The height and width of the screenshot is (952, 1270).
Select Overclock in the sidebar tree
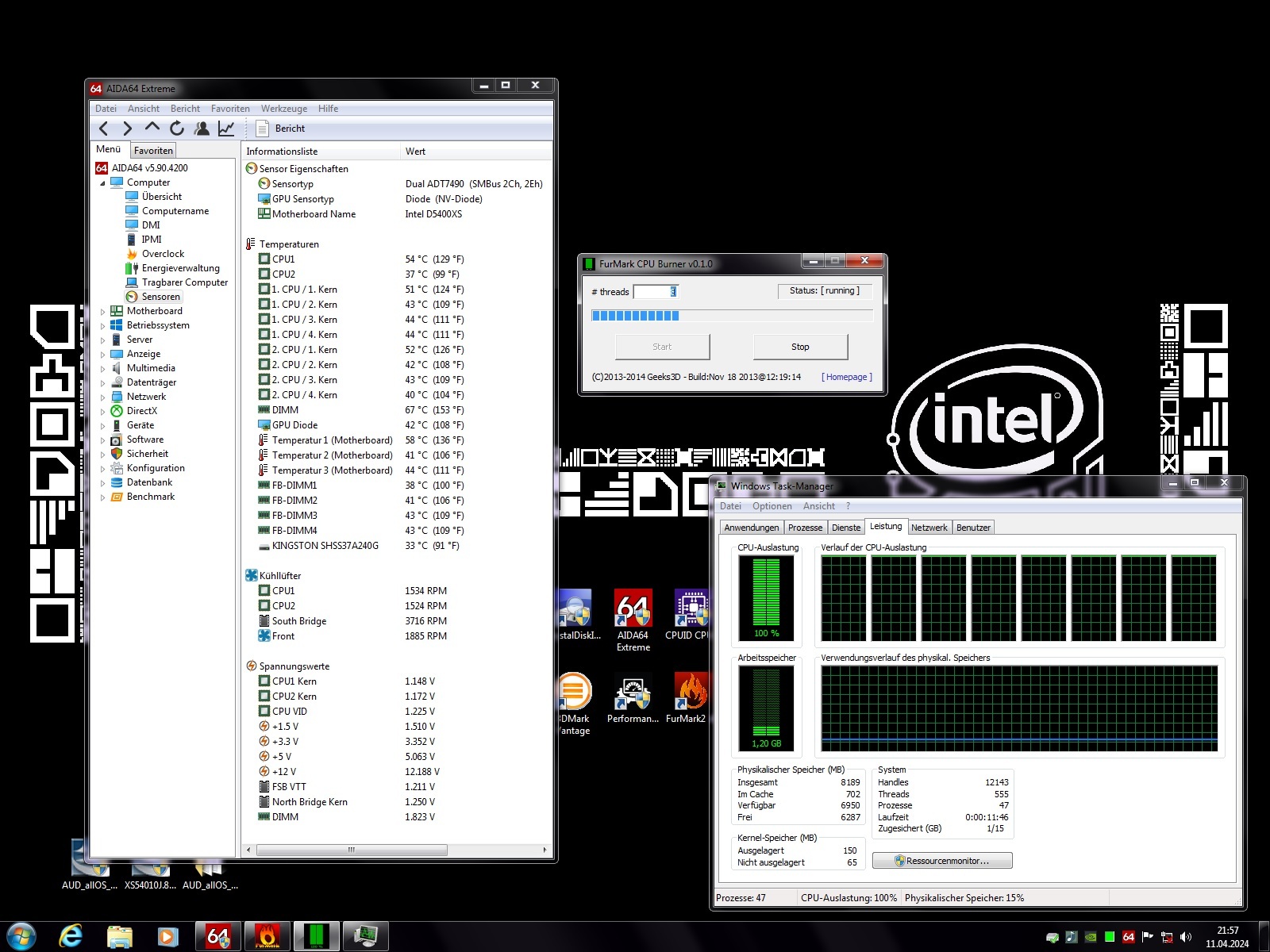click(x=163, y=254)
